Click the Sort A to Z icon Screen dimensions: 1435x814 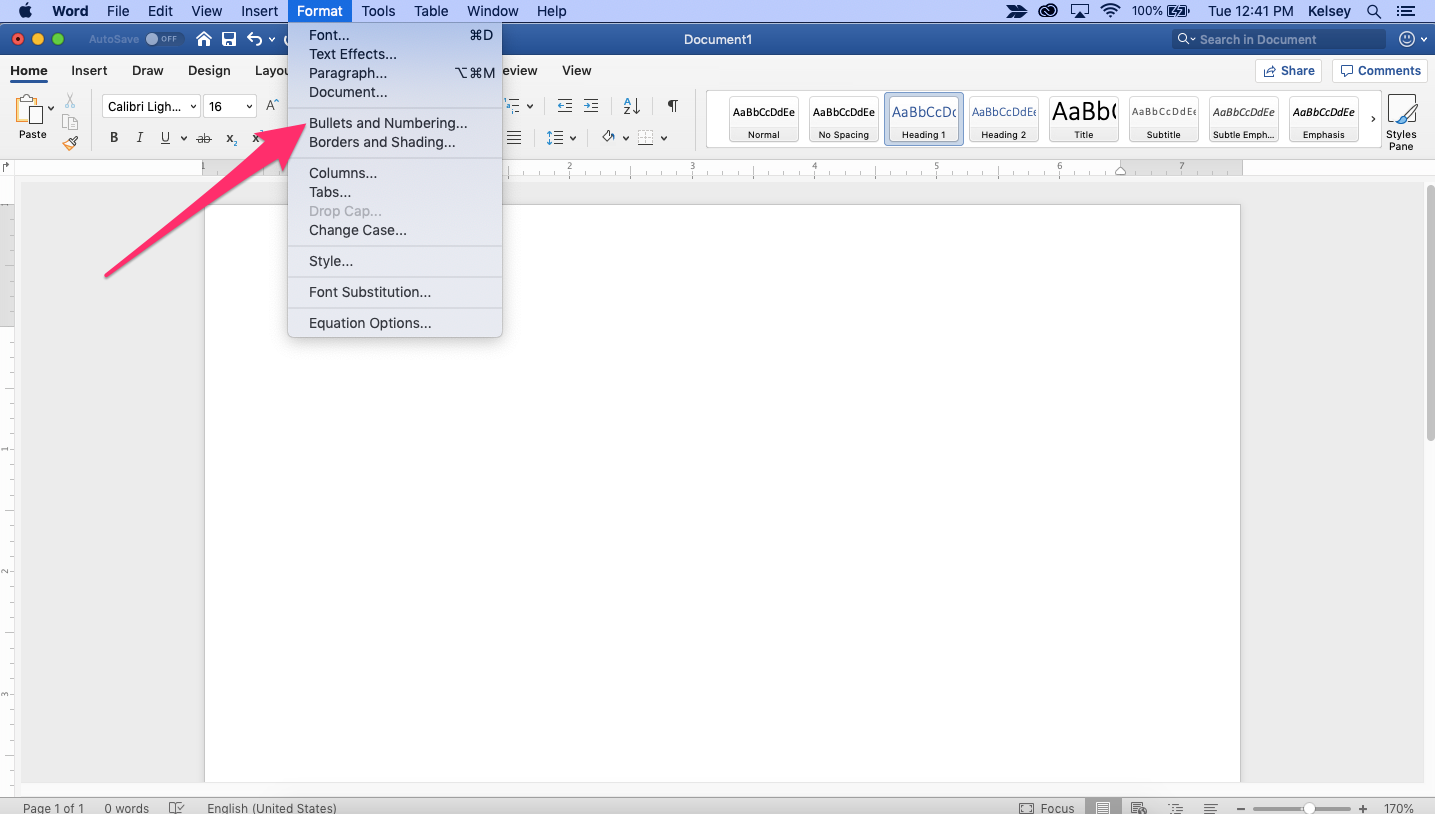(x=632, y=106)
